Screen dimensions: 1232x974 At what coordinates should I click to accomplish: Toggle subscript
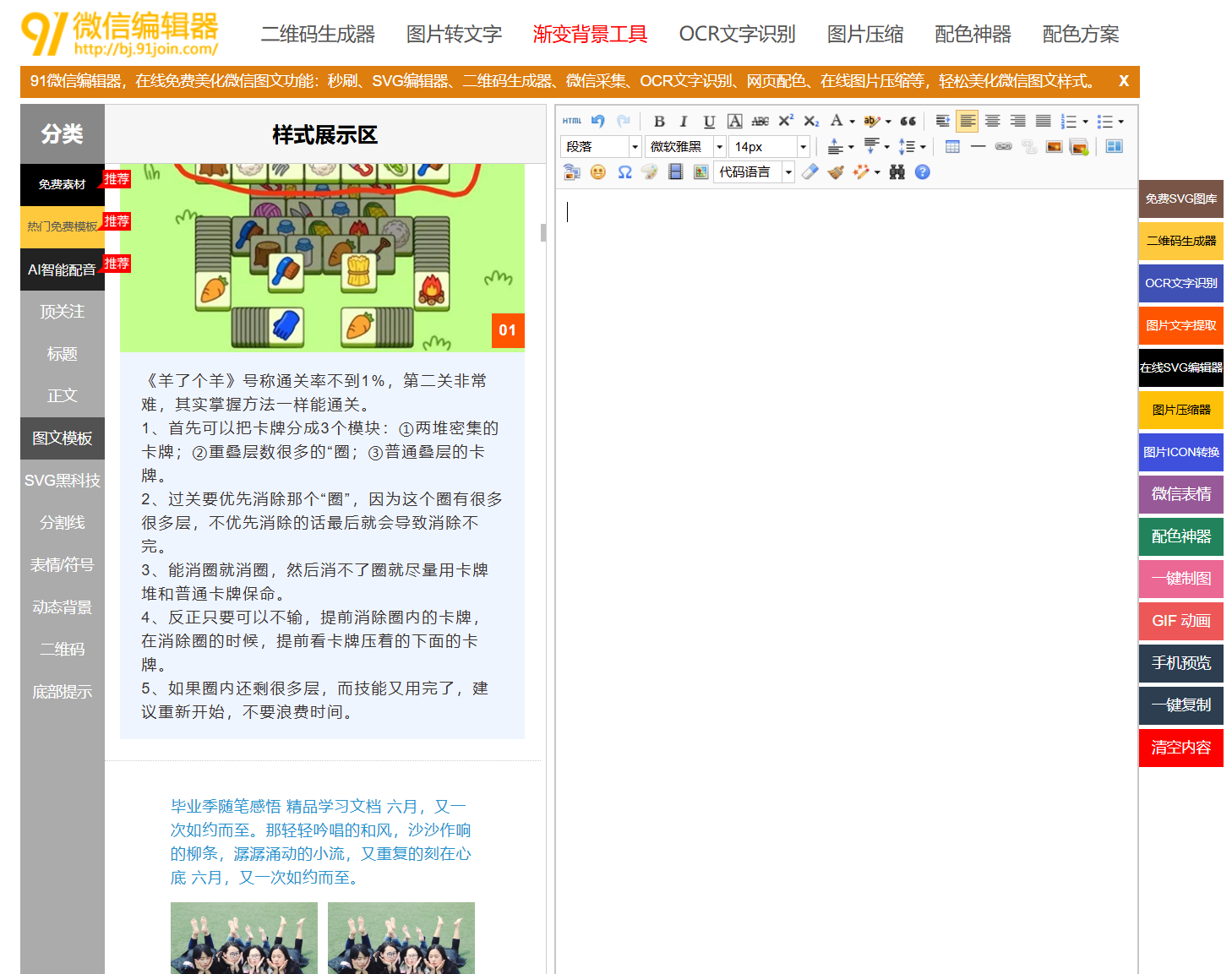pos(811,121)
